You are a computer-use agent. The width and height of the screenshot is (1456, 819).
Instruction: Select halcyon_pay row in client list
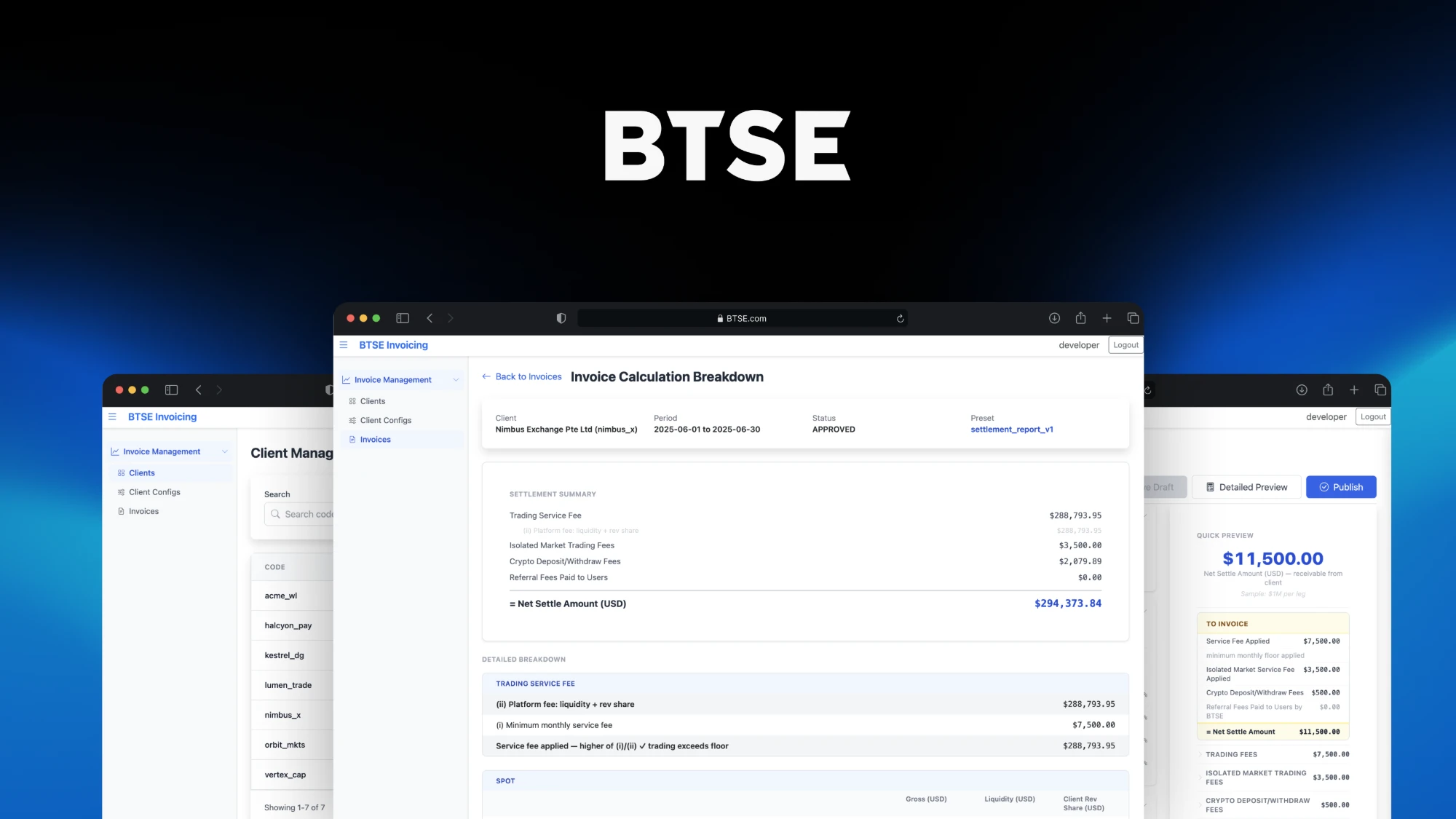coord(293,626)
